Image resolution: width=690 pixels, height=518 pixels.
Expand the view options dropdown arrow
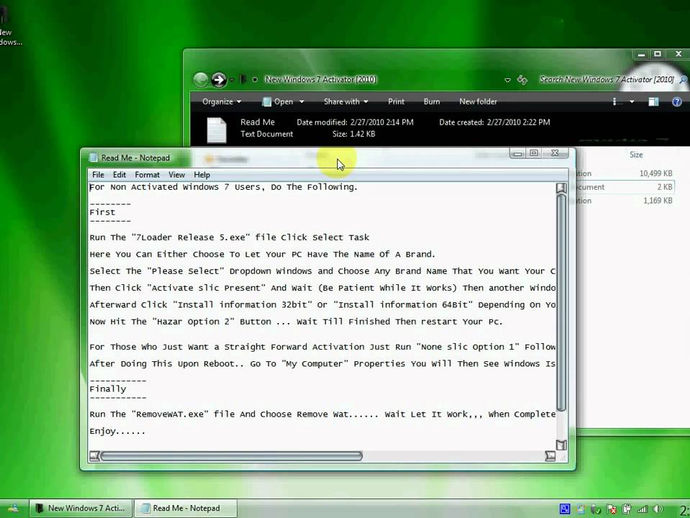(632, 102)
